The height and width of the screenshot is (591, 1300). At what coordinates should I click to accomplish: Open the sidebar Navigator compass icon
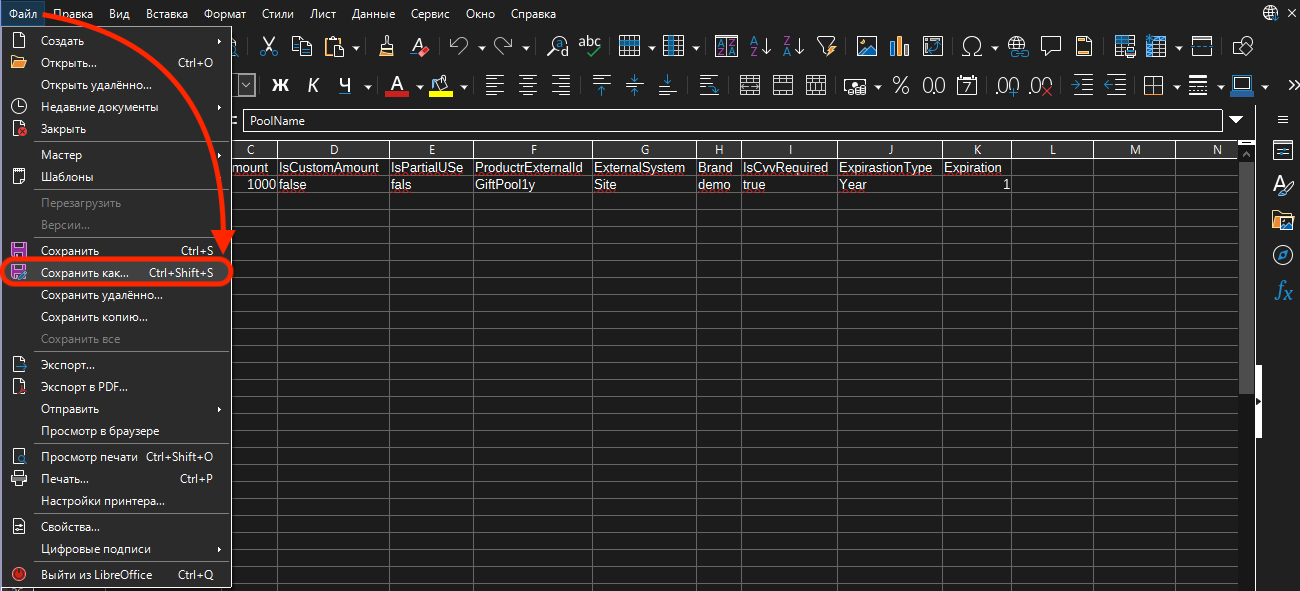pos(1283,255)
